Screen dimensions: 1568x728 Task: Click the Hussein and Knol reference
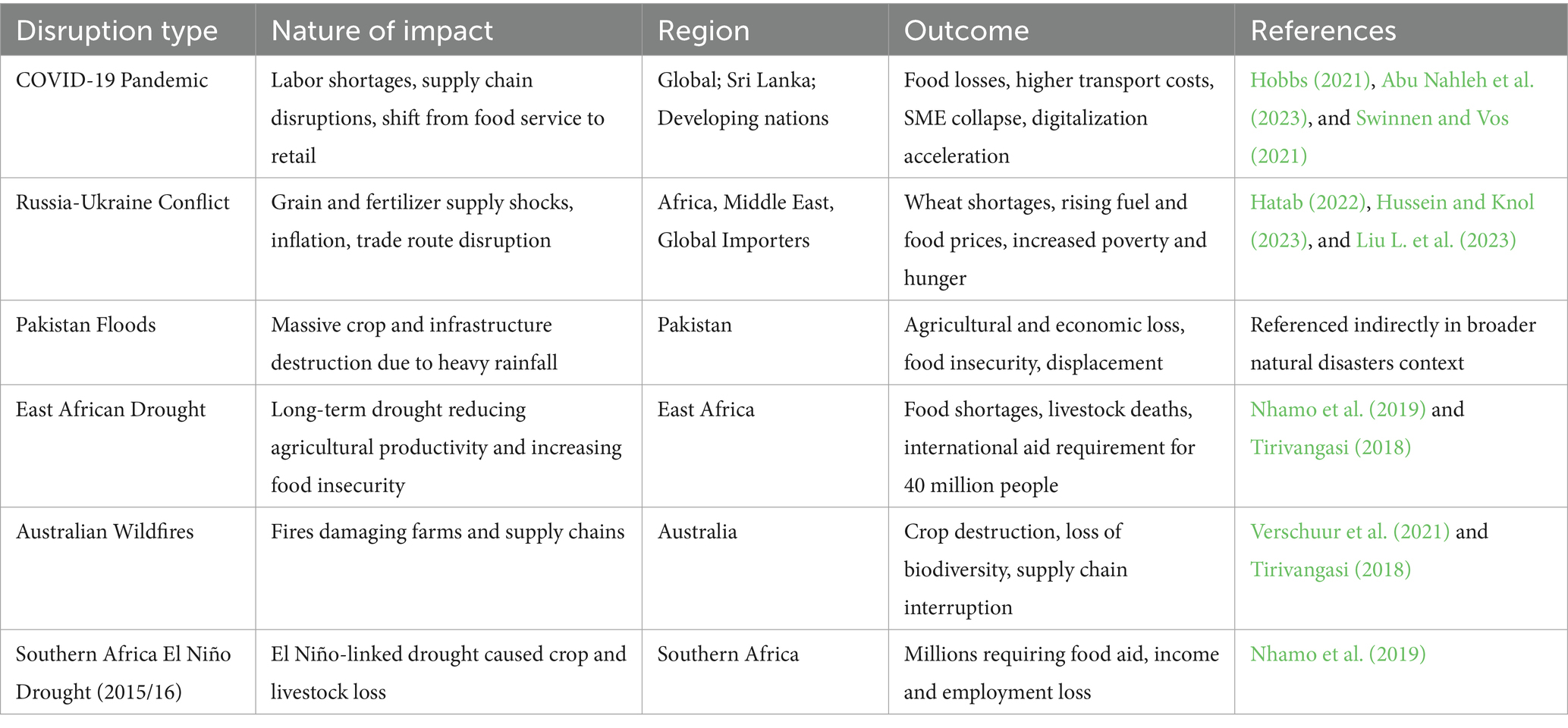[1454, 202]
